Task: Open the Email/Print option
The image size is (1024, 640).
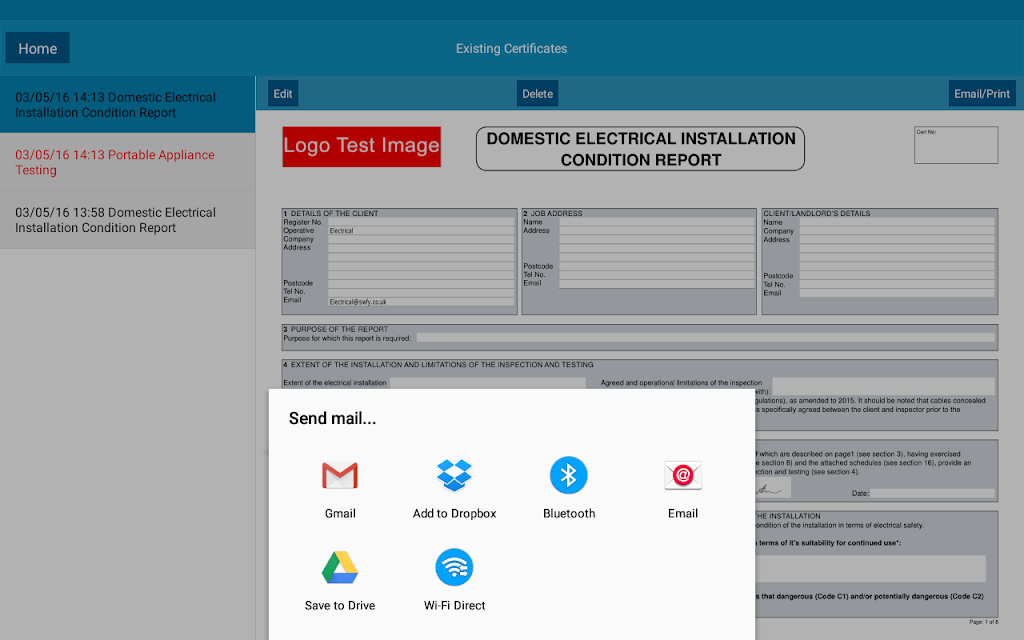Action: (982, 93)
